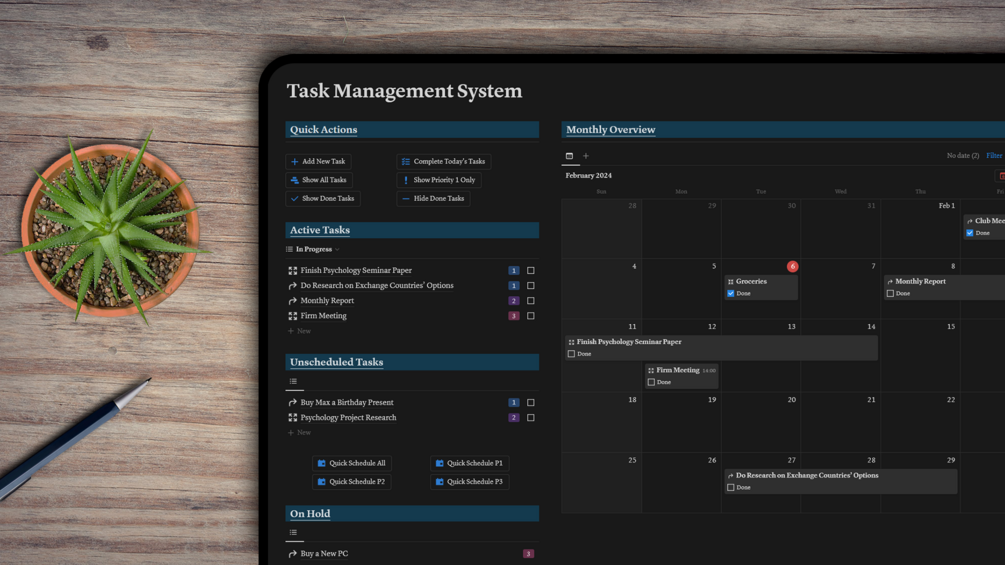Click Quick Schedule All button
Viewport: 1005px width, 565px height.
(352, 463)
